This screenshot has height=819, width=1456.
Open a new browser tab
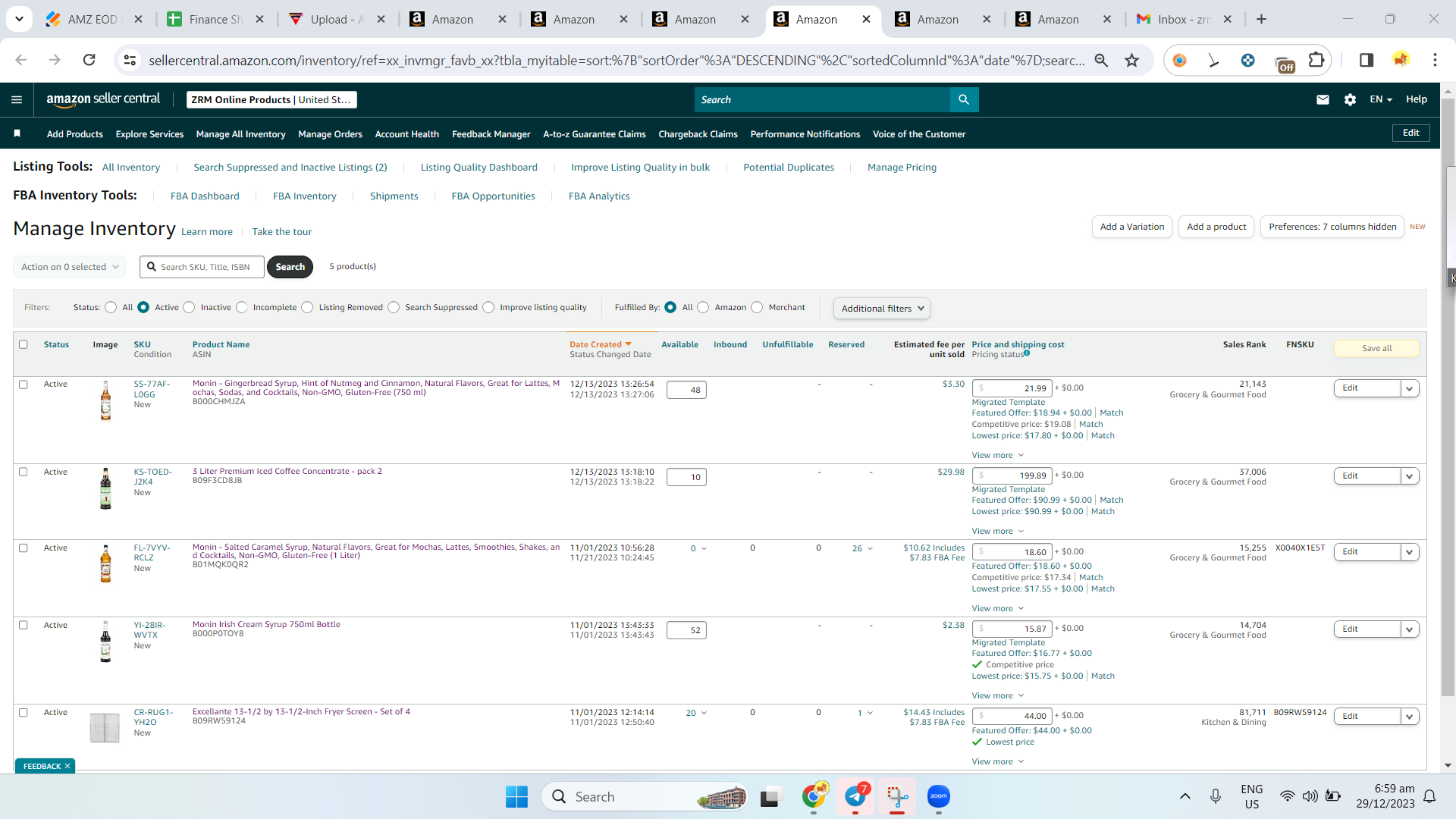(x=1261, y=19)
